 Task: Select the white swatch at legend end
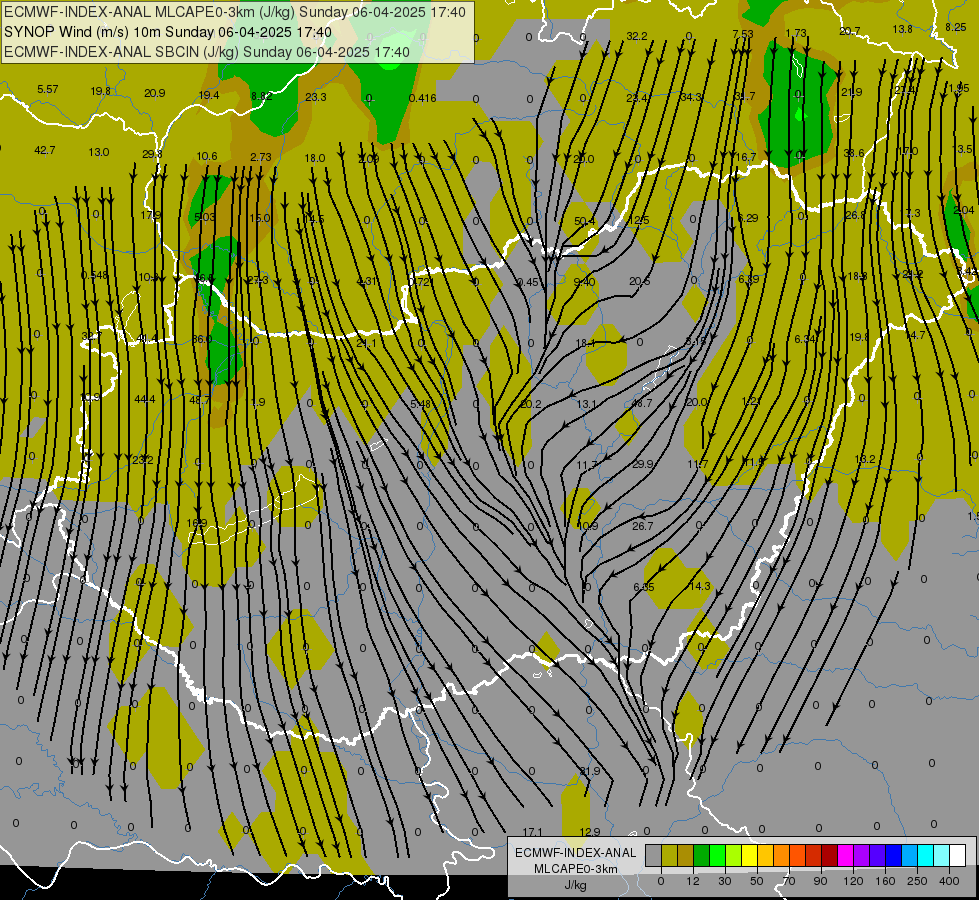click(958, 855)
